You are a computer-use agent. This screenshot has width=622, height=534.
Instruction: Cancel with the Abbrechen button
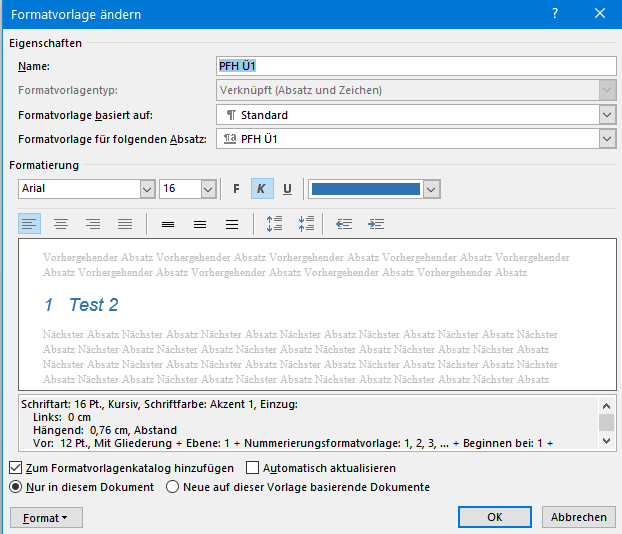click(579, 517)
